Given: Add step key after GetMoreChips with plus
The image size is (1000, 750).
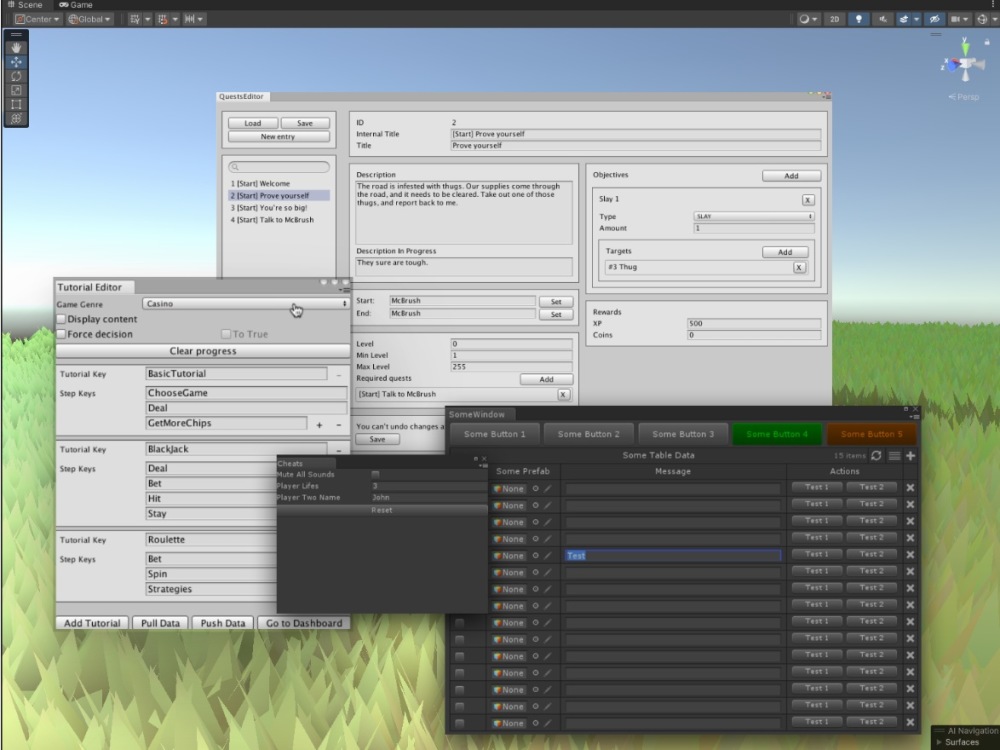Looking at the screenshot, I should click(320, 425).
